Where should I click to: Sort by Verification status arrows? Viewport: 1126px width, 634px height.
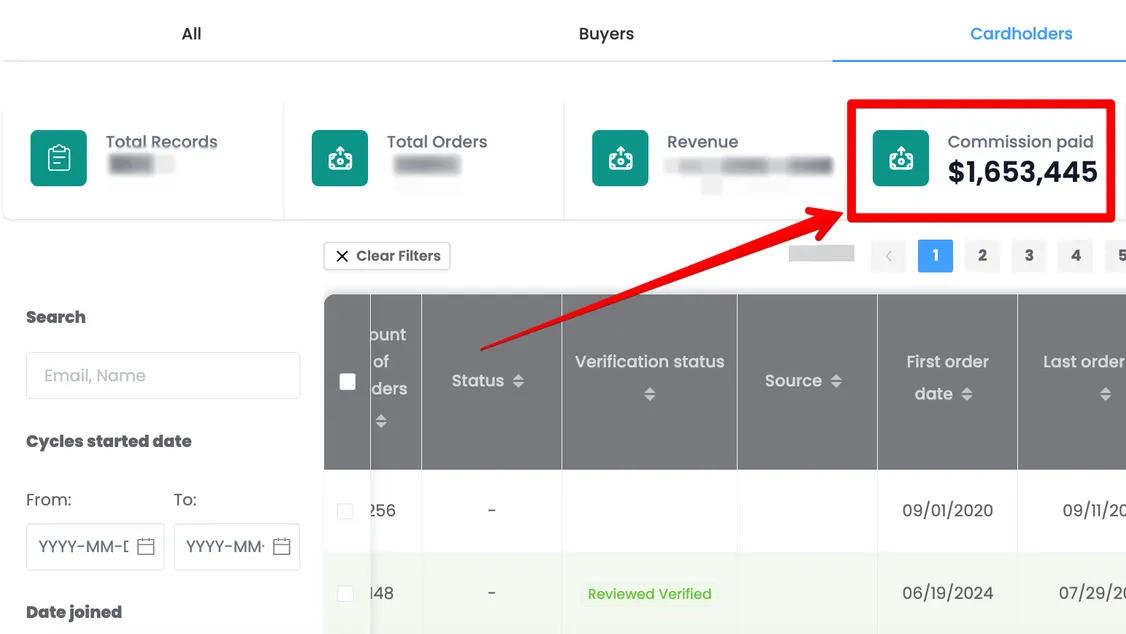pos(649,394)
